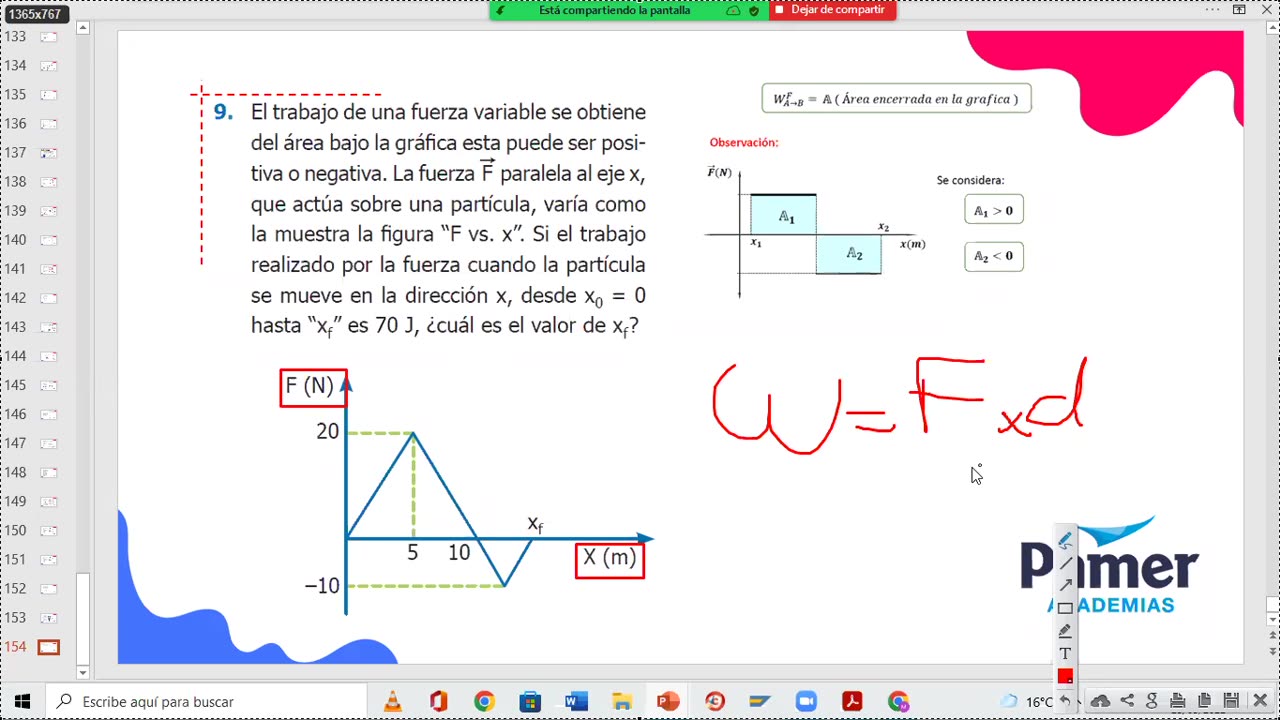
Task: Click the share icon in capture toolbar
Action: tap(1127, 701)
